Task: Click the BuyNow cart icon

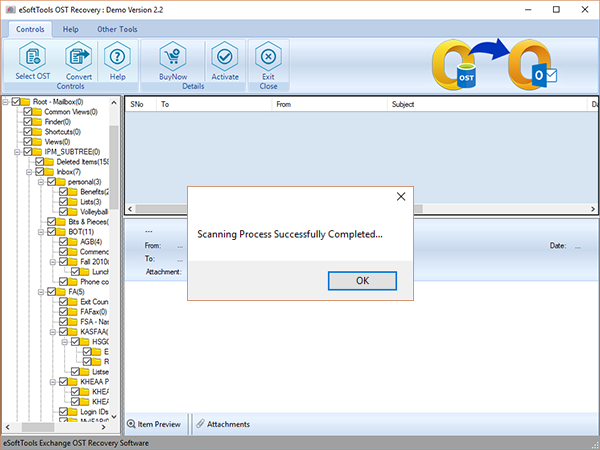Action: point(173,57)
